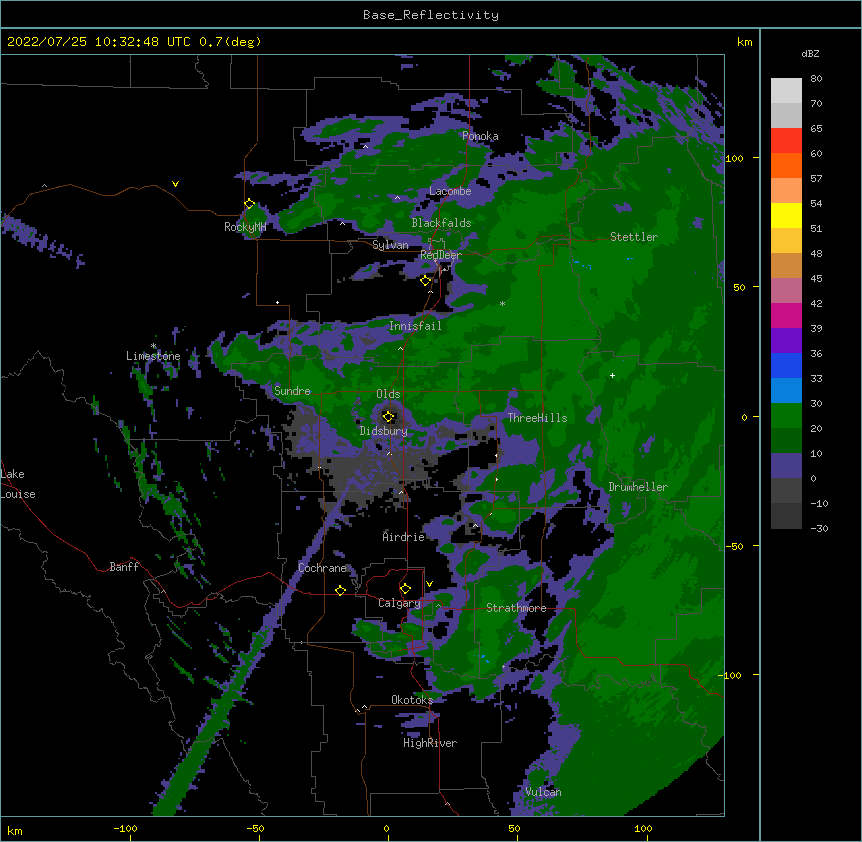Select the RockyMH label
The width and height of the screenshot is (862, 842).
click(x=245, y=227)
